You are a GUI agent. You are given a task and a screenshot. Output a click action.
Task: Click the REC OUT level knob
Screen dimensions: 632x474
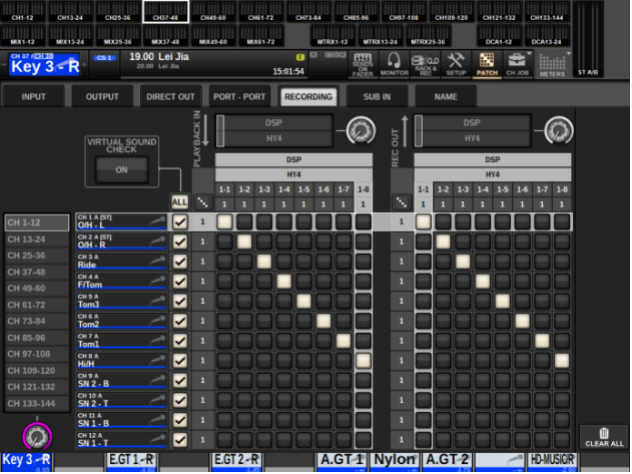558,129
